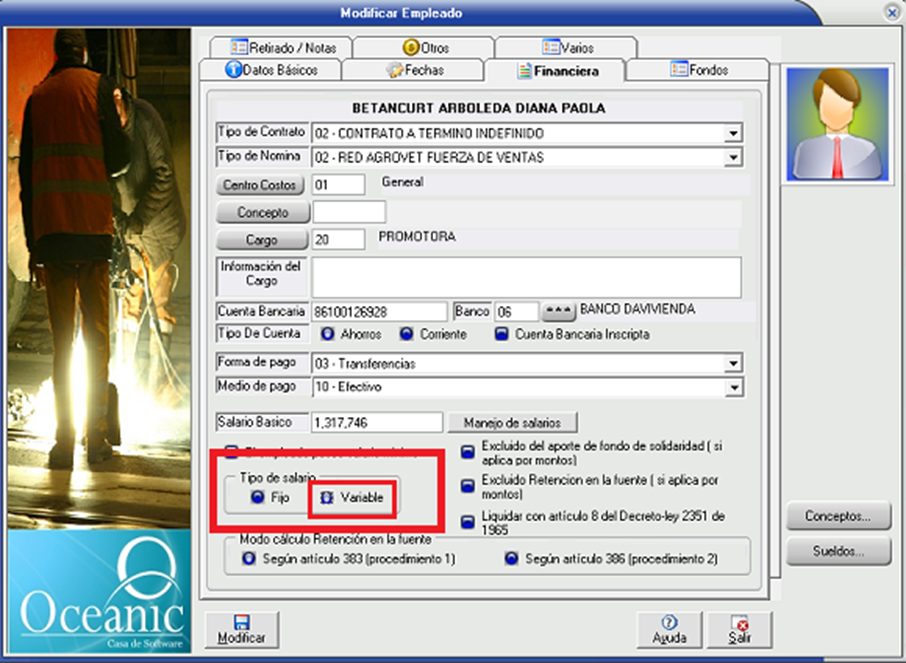Expand the Tipo de Nomina dropdown
Image resolution: width=906 pixels, height=663 pixels.
(x=733, y=158)
